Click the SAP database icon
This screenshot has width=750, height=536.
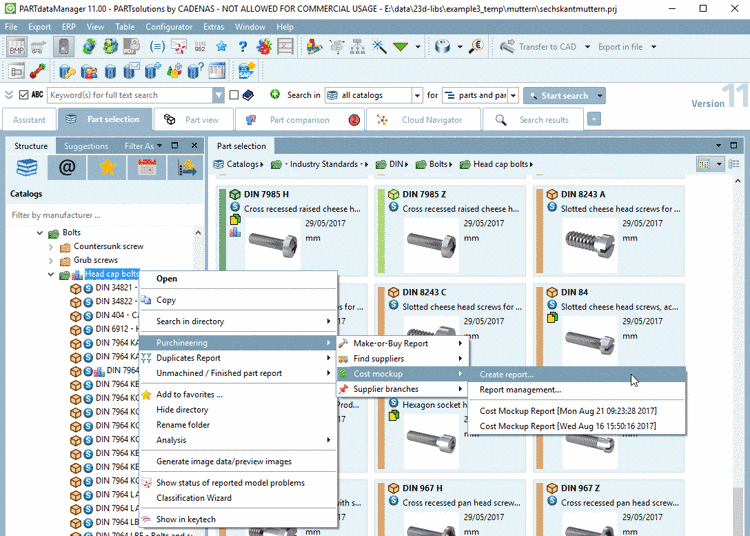[x=247, y=71]
